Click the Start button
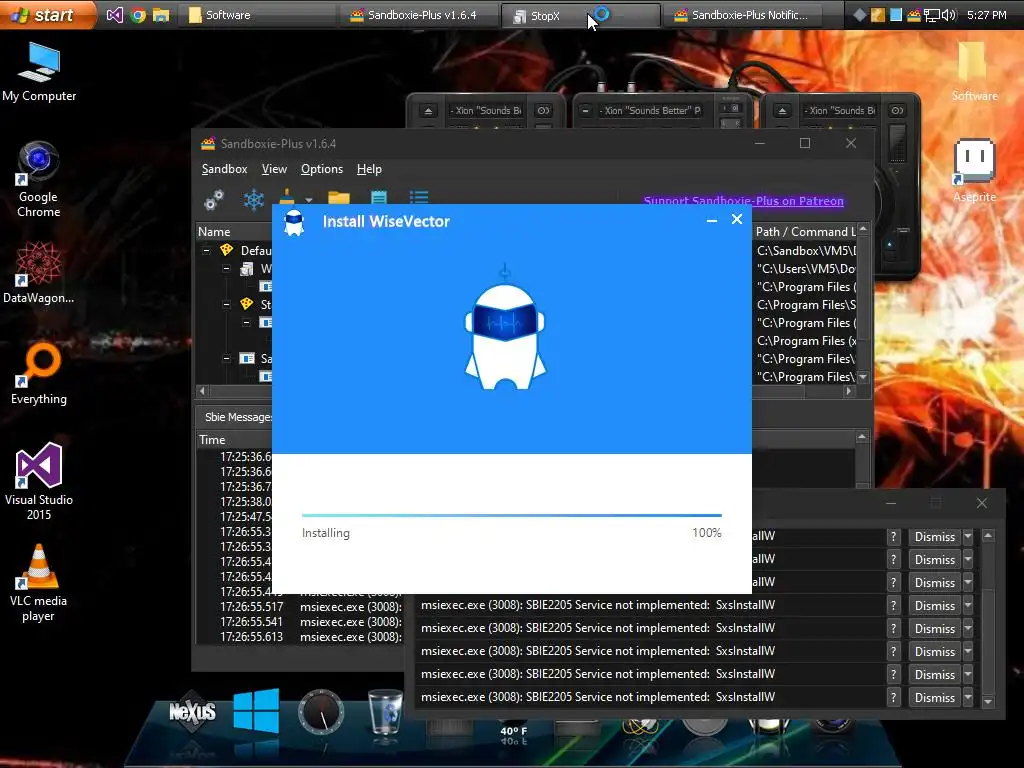Screen dimensions: 1024x768 tap(47, 14)
